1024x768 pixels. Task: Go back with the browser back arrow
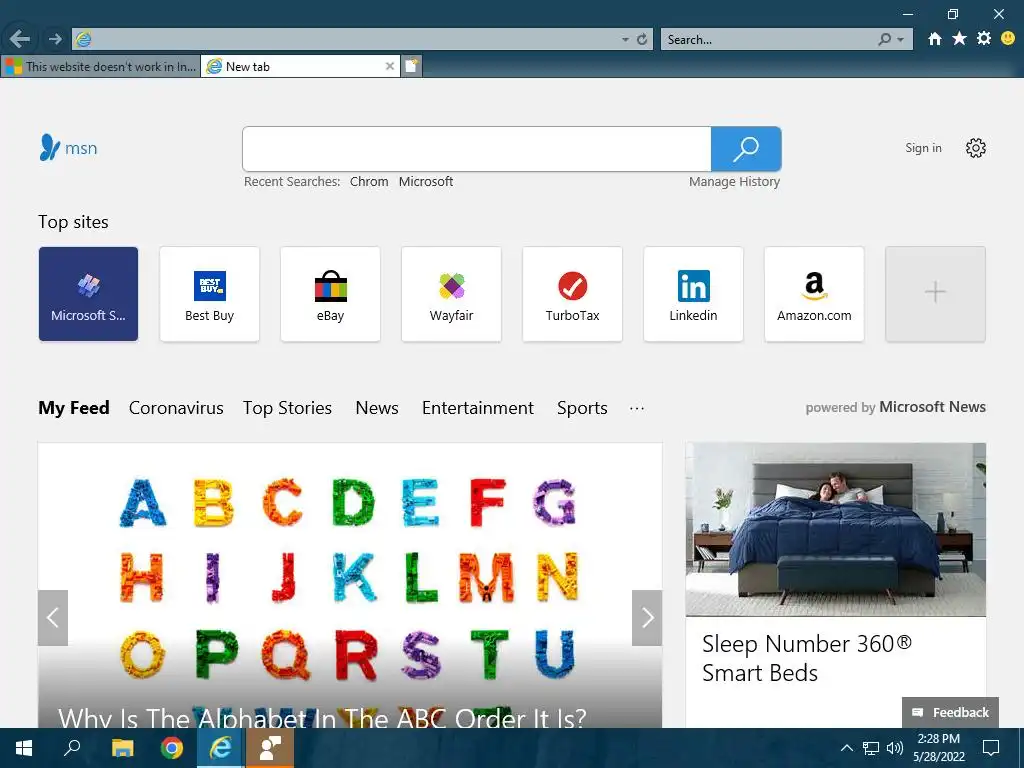[x=20, y=39]
